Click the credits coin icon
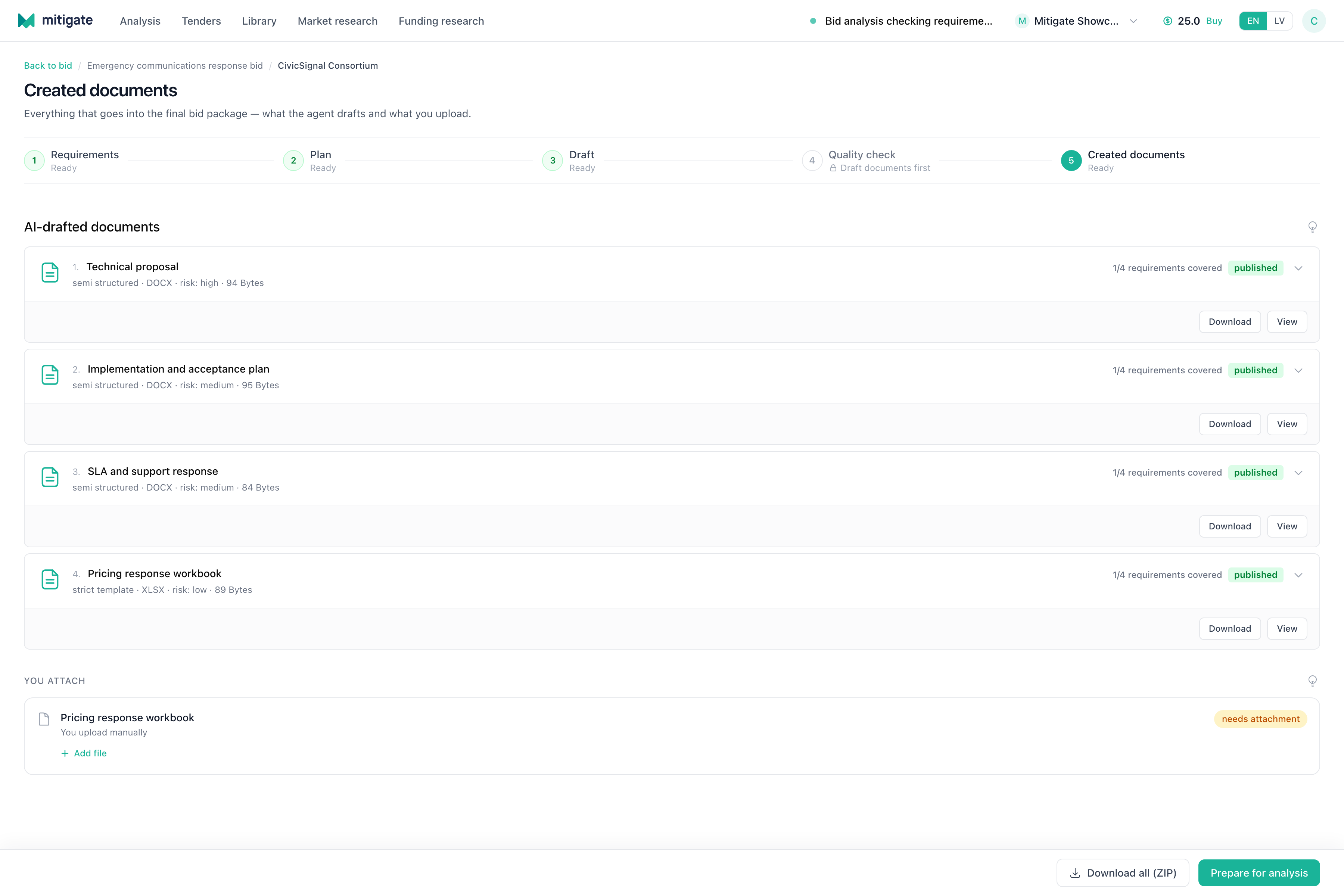This screenshot has width=1344, height=896. click(x=1167, y=21)
